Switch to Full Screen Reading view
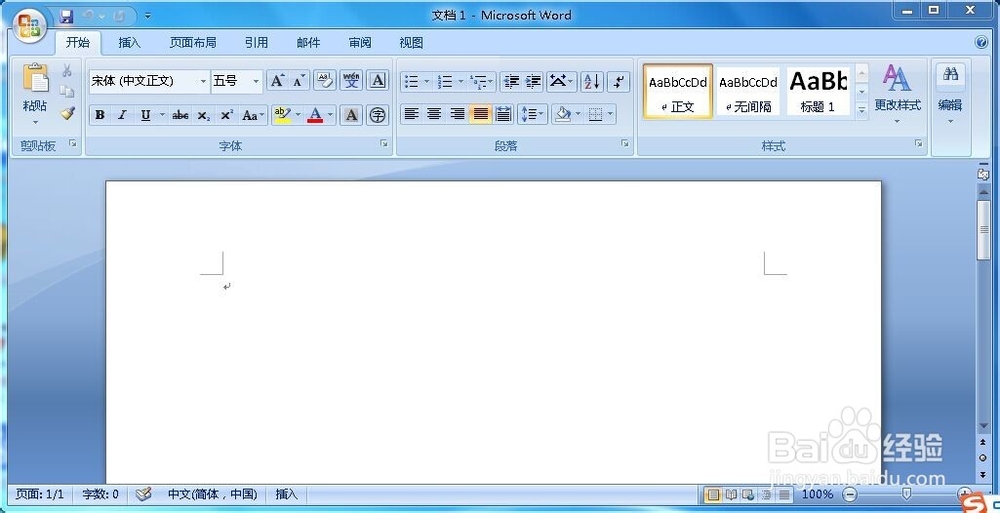 tap(731, 494)
